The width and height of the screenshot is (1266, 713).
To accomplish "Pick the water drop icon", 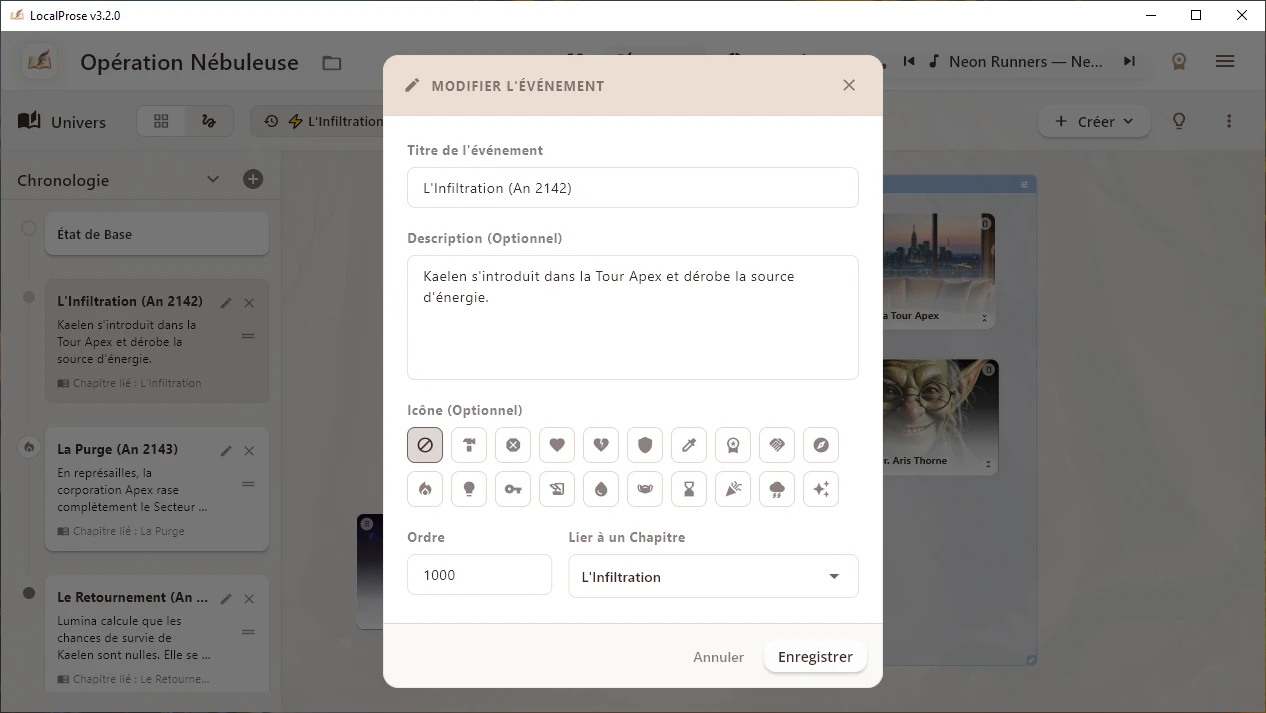I will [601, 489].
